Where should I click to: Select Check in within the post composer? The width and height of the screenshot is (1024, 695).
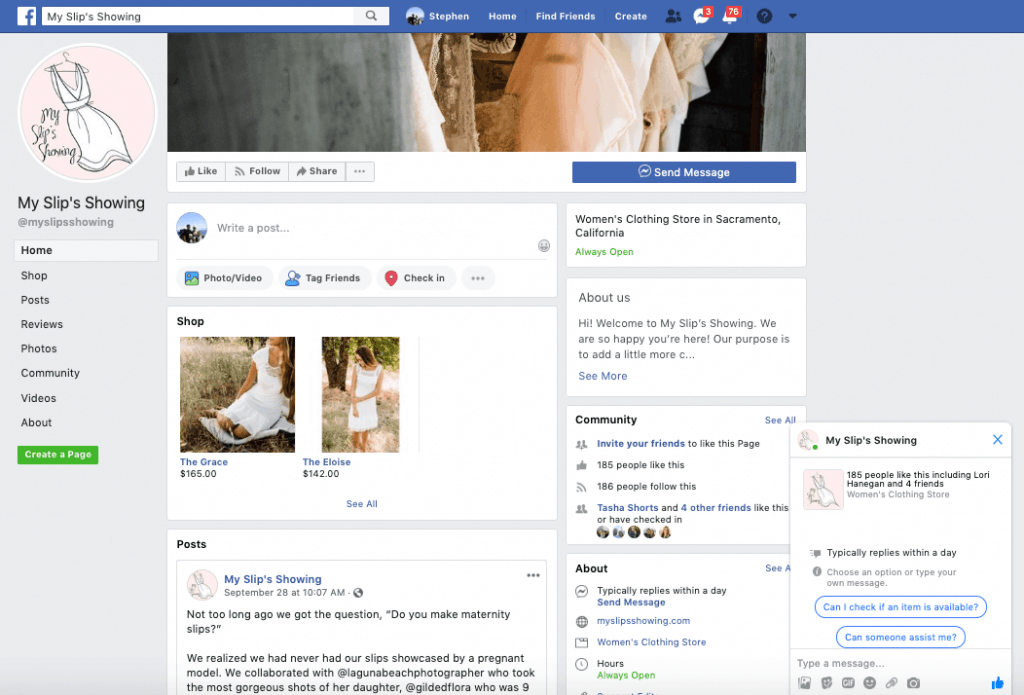coord(416,277)
